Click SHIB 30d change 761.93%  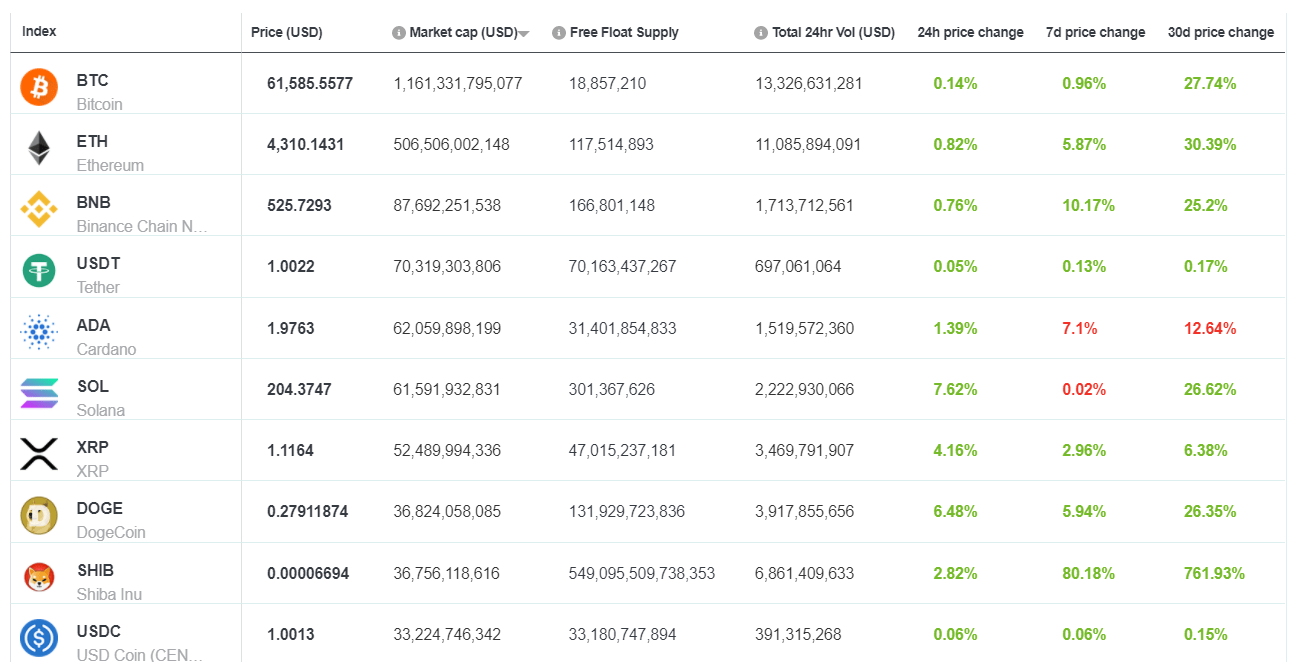click(x=1214, y=573)
